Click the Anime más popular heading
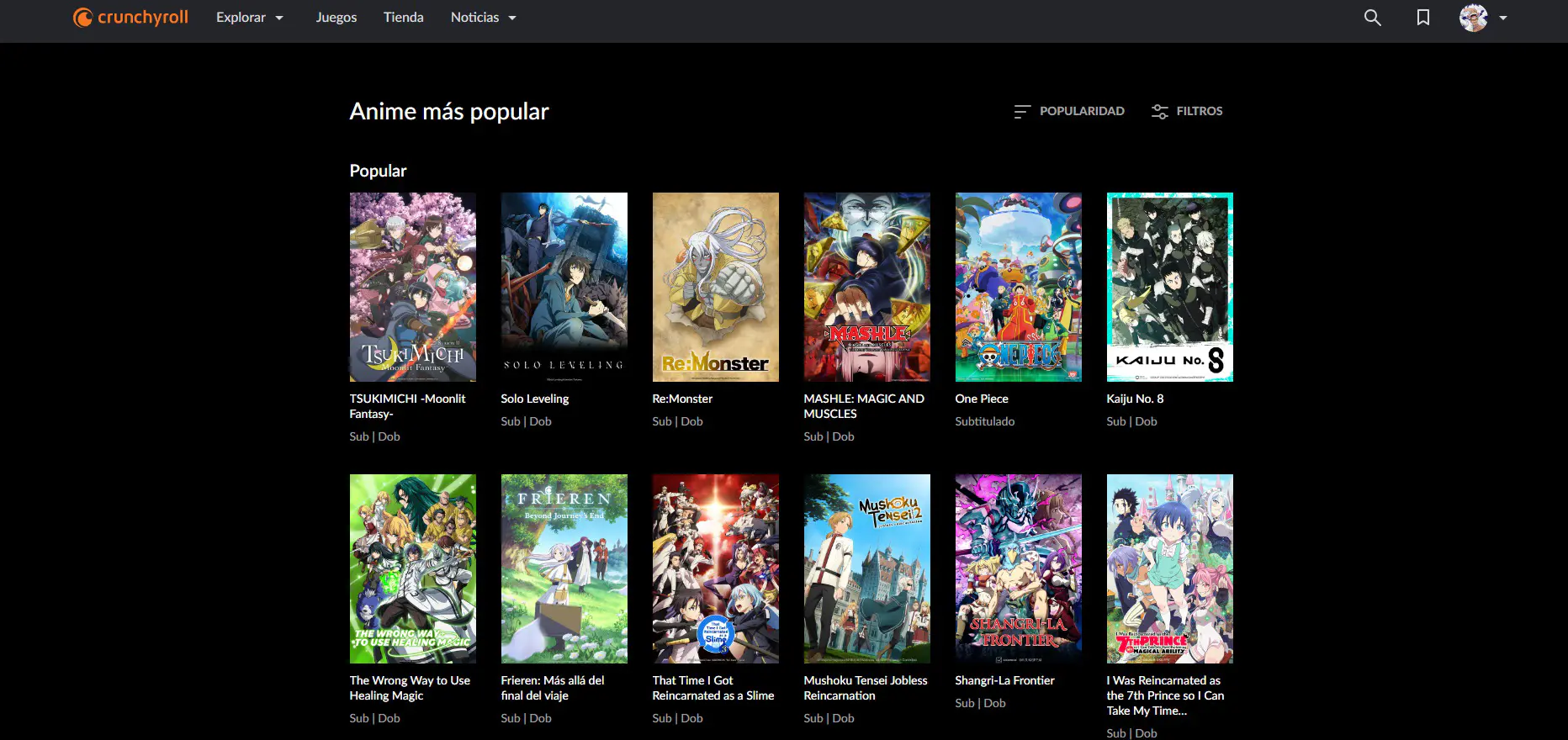The image size is (1568, 740). coord(449,111)
